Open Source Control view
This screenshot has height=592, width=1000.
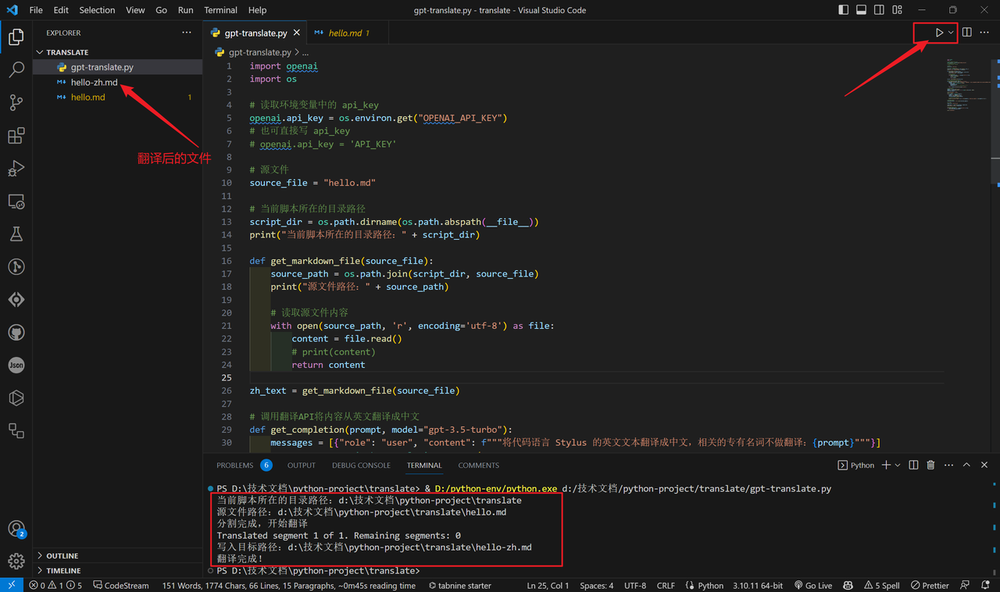[16, 103]
